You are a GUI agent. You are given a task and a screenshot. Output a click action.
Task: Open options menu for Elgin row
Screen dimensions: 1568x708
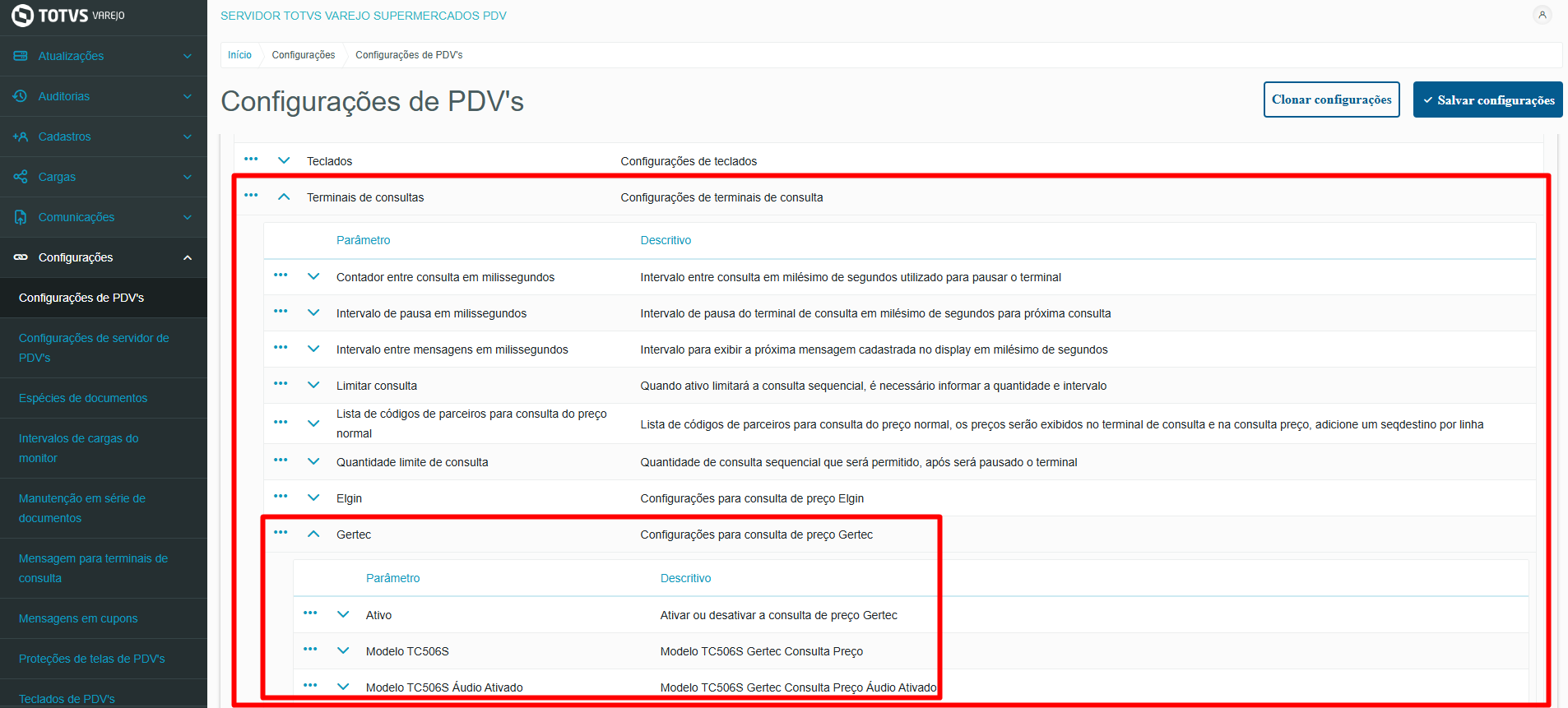click(x=281, y=497)
